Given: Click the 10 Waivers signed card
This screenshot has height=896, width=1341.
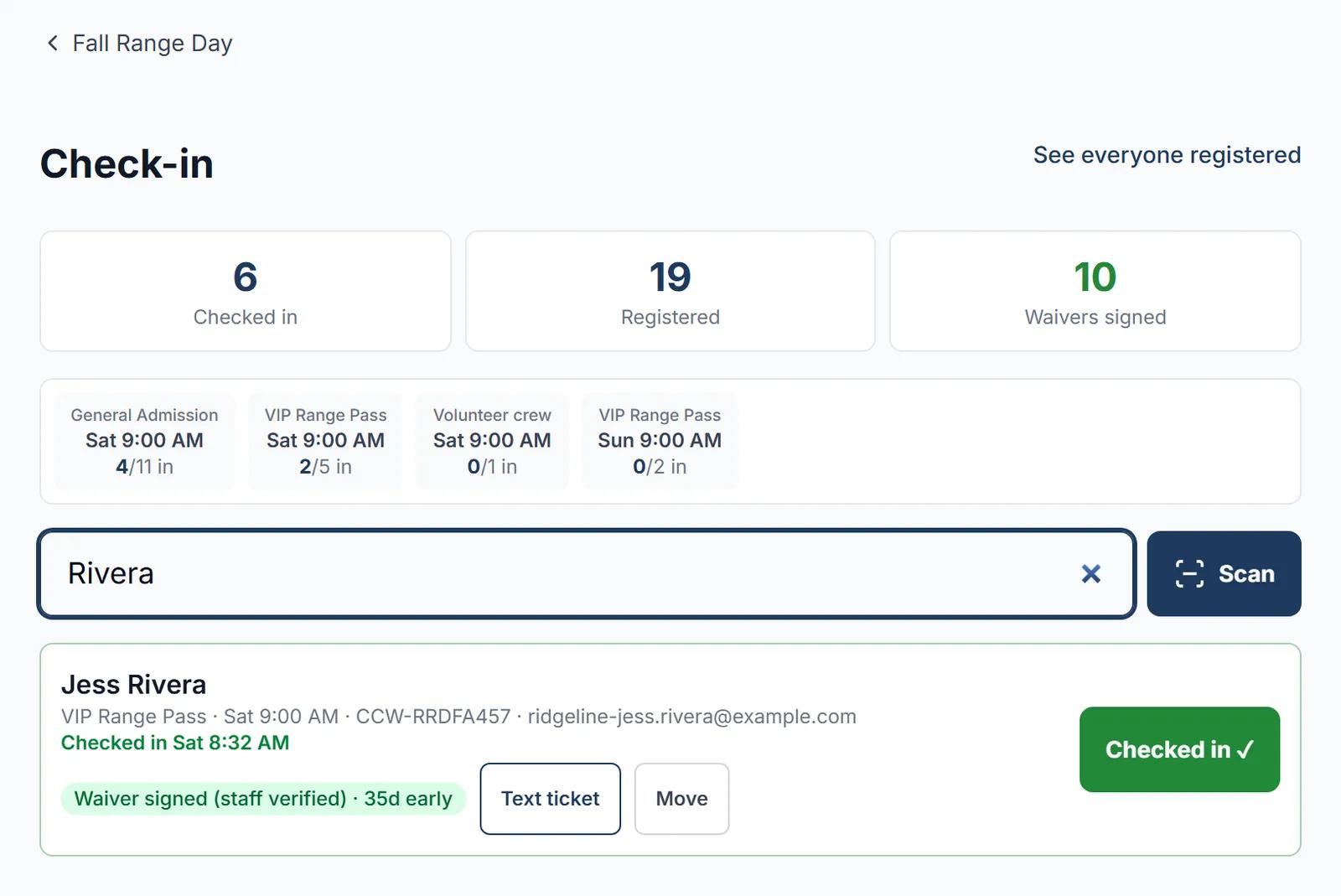Looking at the screenshot, I should click(x=1095, y=291).
